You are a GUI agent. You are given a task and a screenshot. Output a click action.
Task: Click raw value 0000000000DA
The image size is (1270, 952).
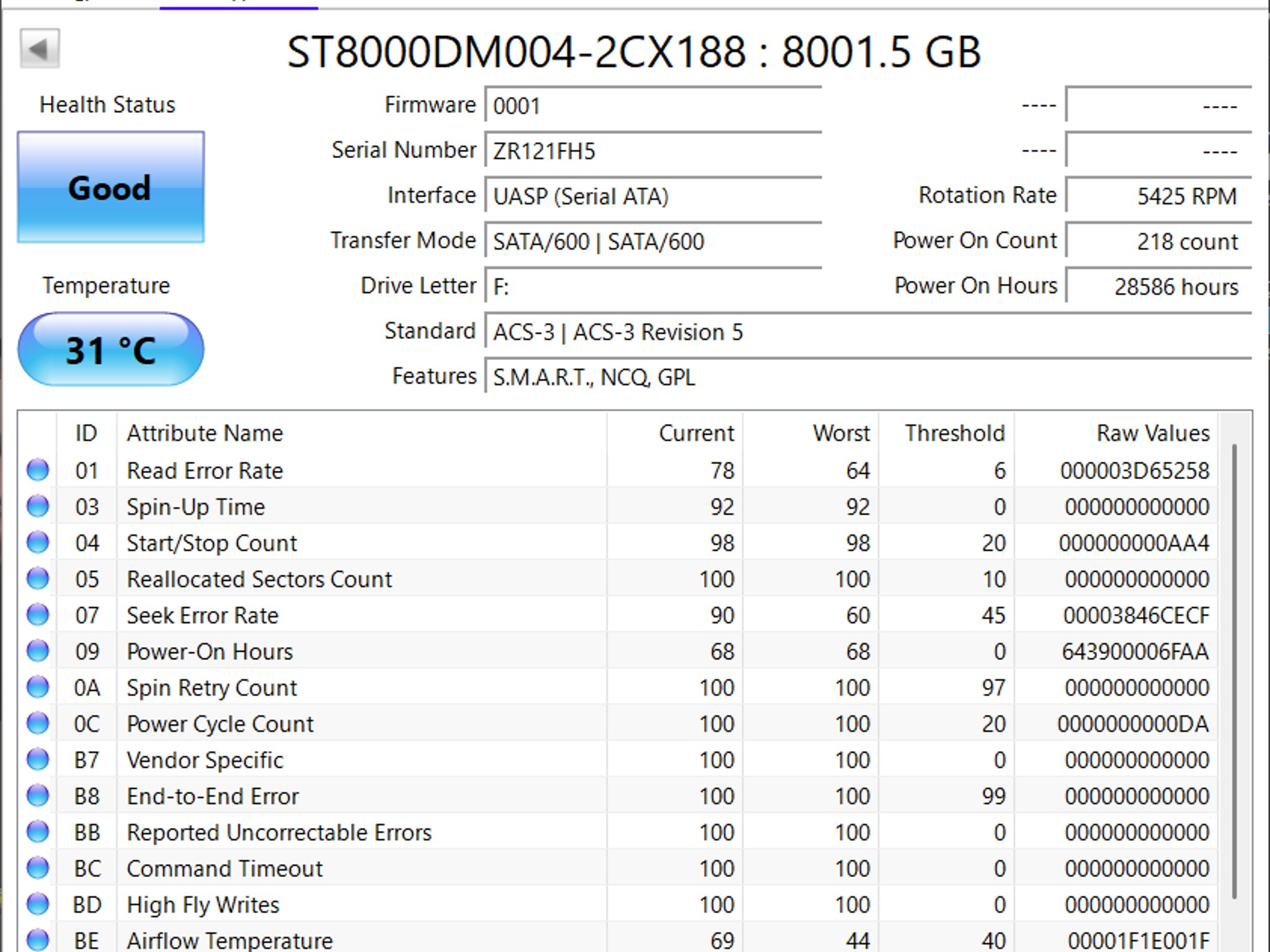1134,724
